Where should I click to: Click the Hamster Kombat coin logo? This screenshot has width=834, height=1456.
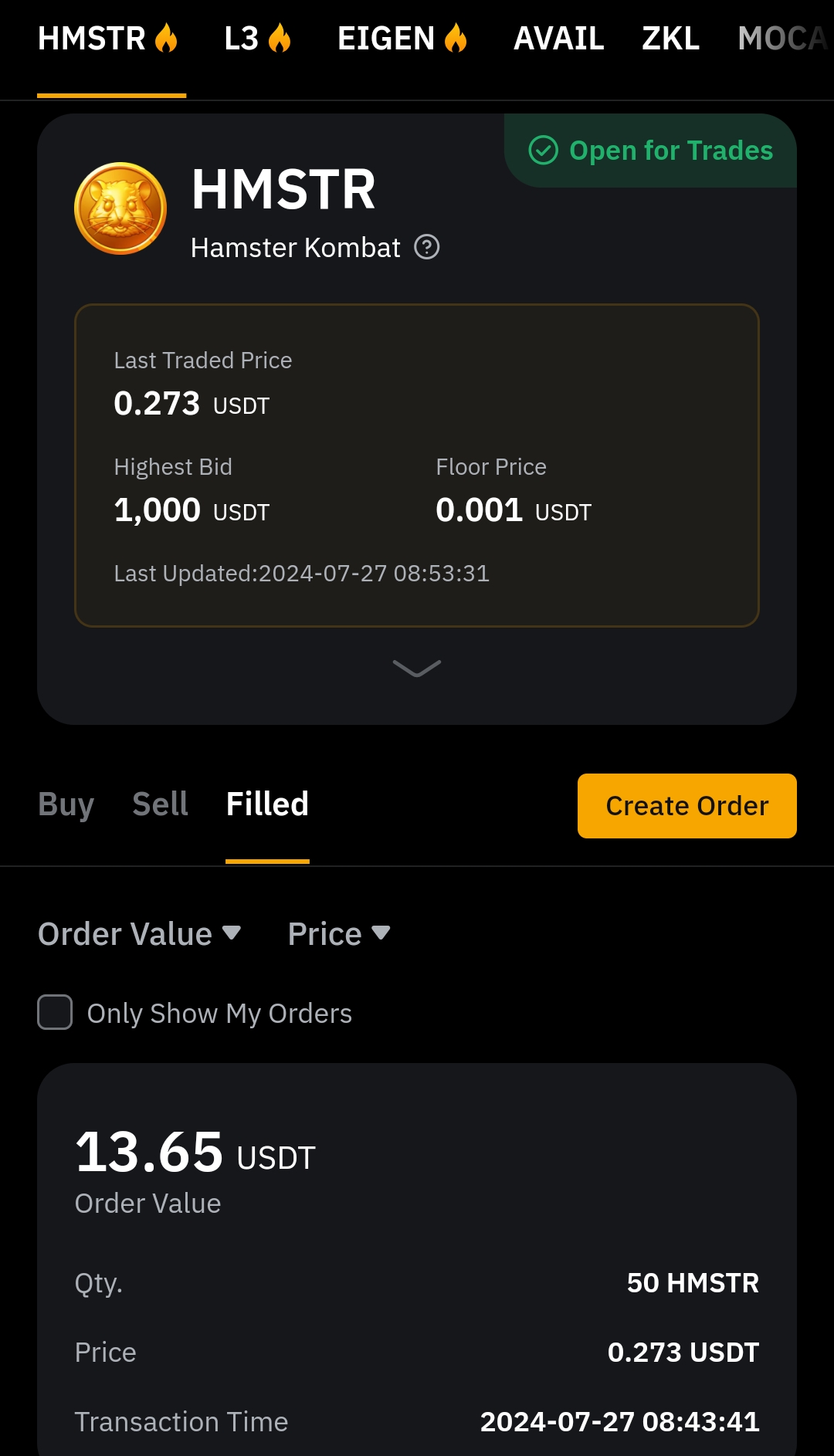tap(120, 208)
